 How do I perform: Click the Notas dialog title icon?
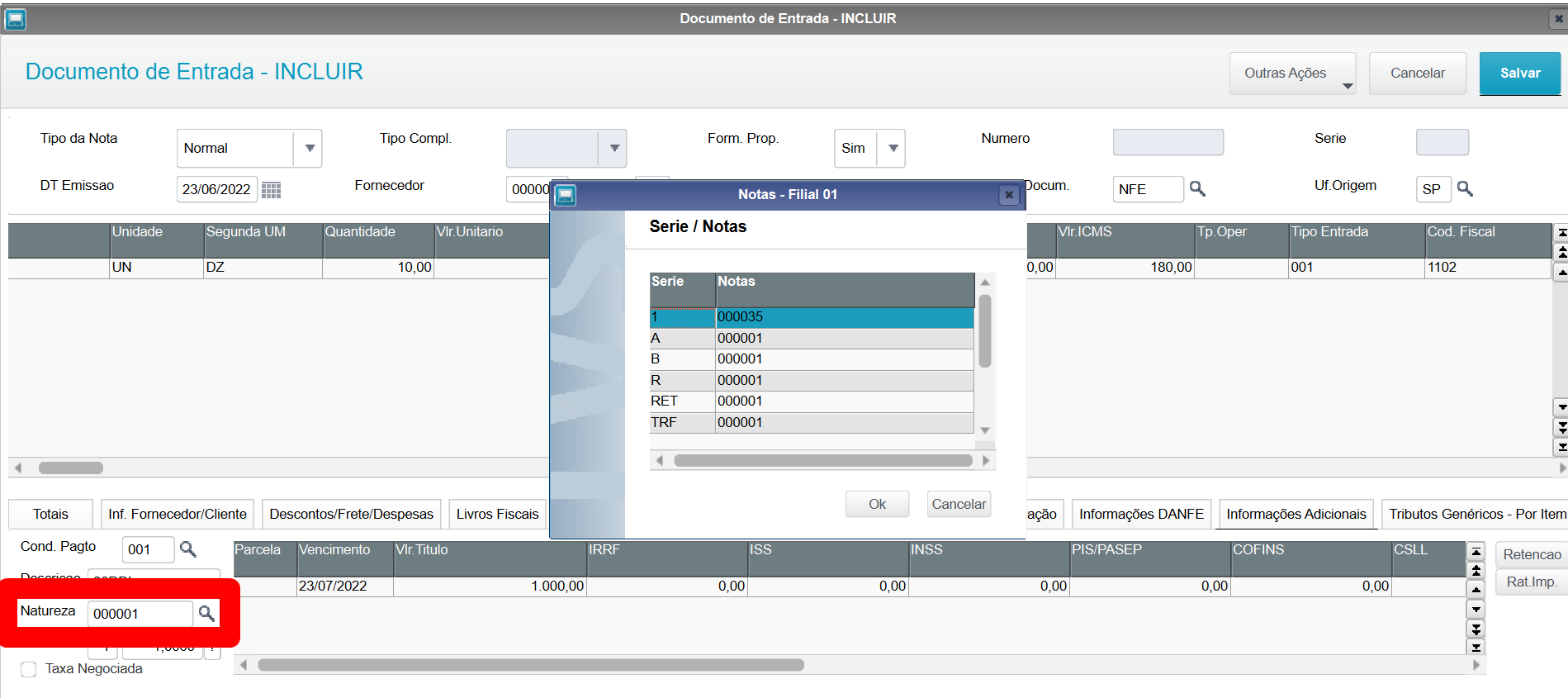(x=566, y=195)
